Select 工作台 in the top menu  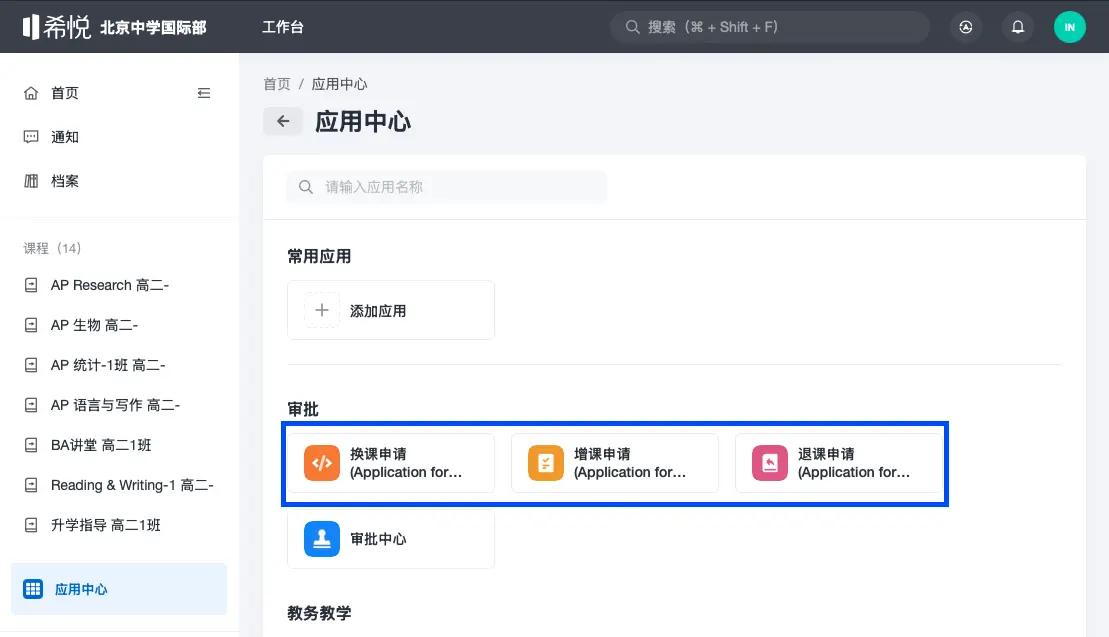click(283, 27)
